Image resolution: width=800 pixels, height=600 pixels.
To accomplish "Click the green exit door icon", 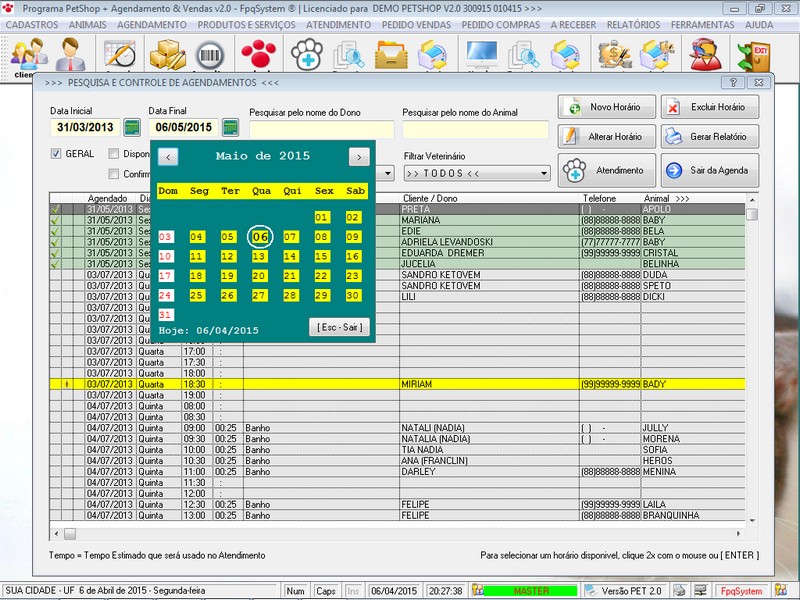I will 754,56.
